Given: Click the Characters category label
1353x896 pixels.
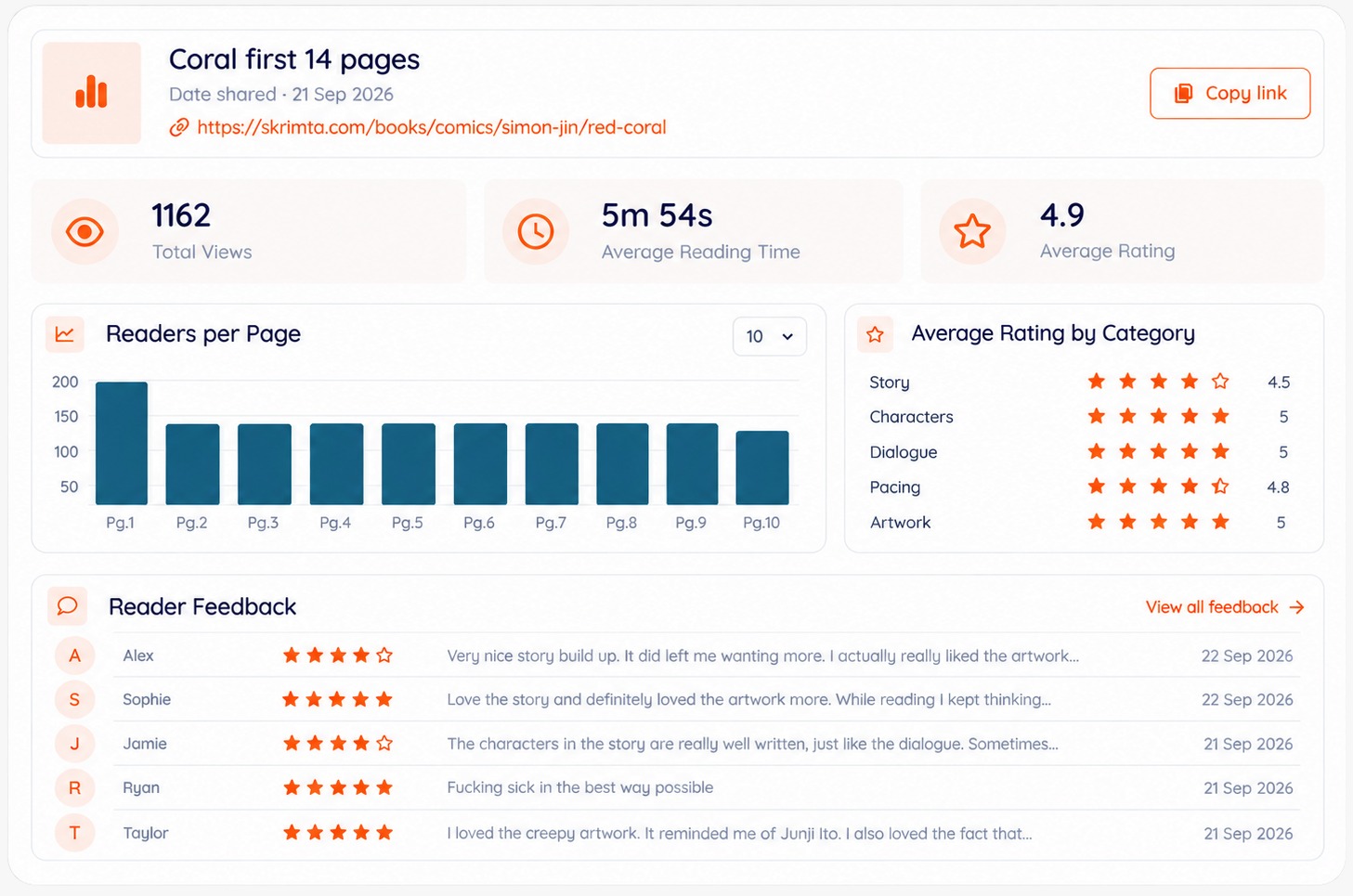Looking at the screenshot, I should coord(911,417).
